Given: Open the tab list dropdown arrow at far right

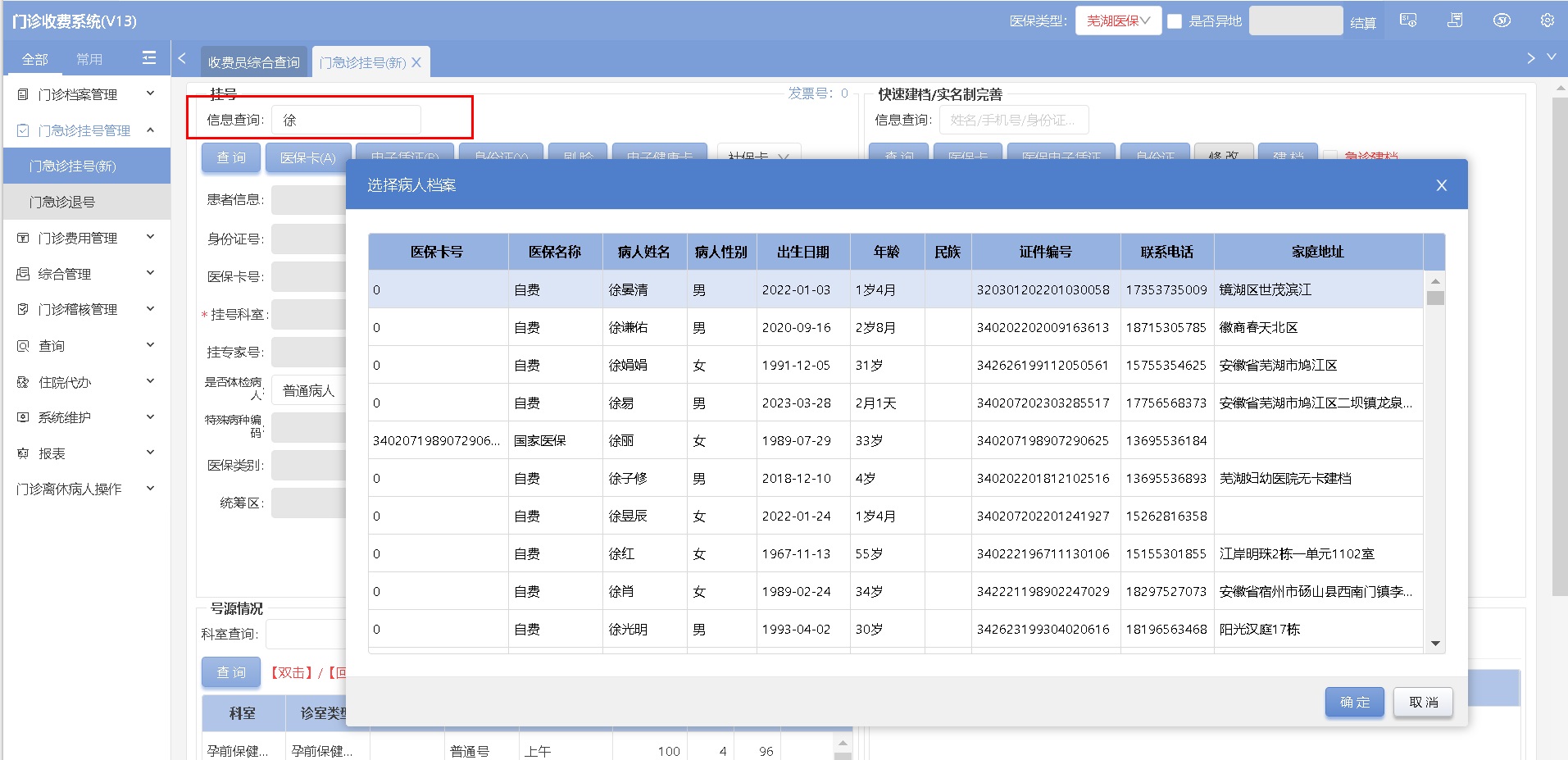Looking at the screenshot, I should [x=1551, y=57].
